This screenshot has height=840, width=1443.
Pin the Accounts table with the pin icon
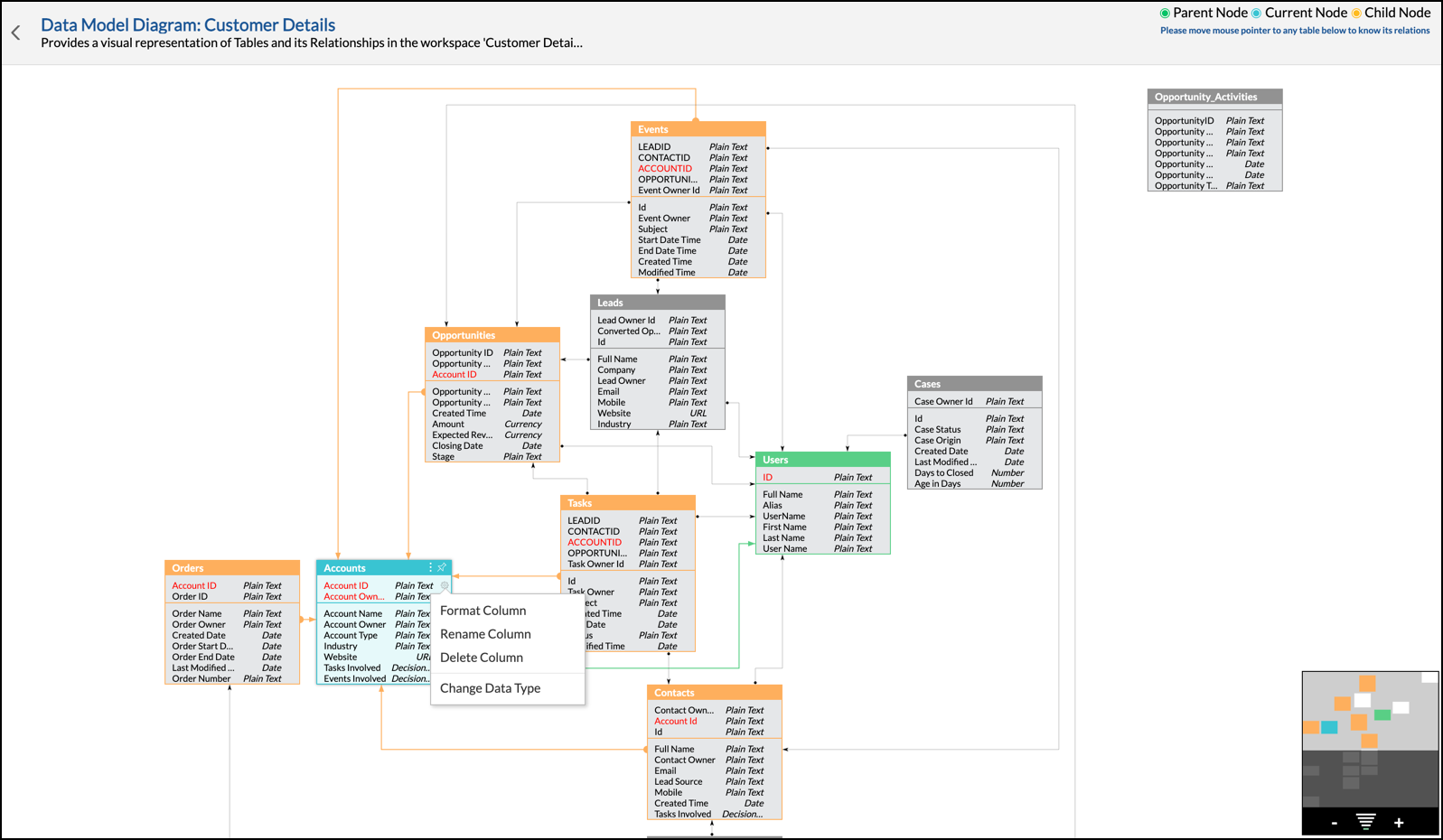pos(442,567)
